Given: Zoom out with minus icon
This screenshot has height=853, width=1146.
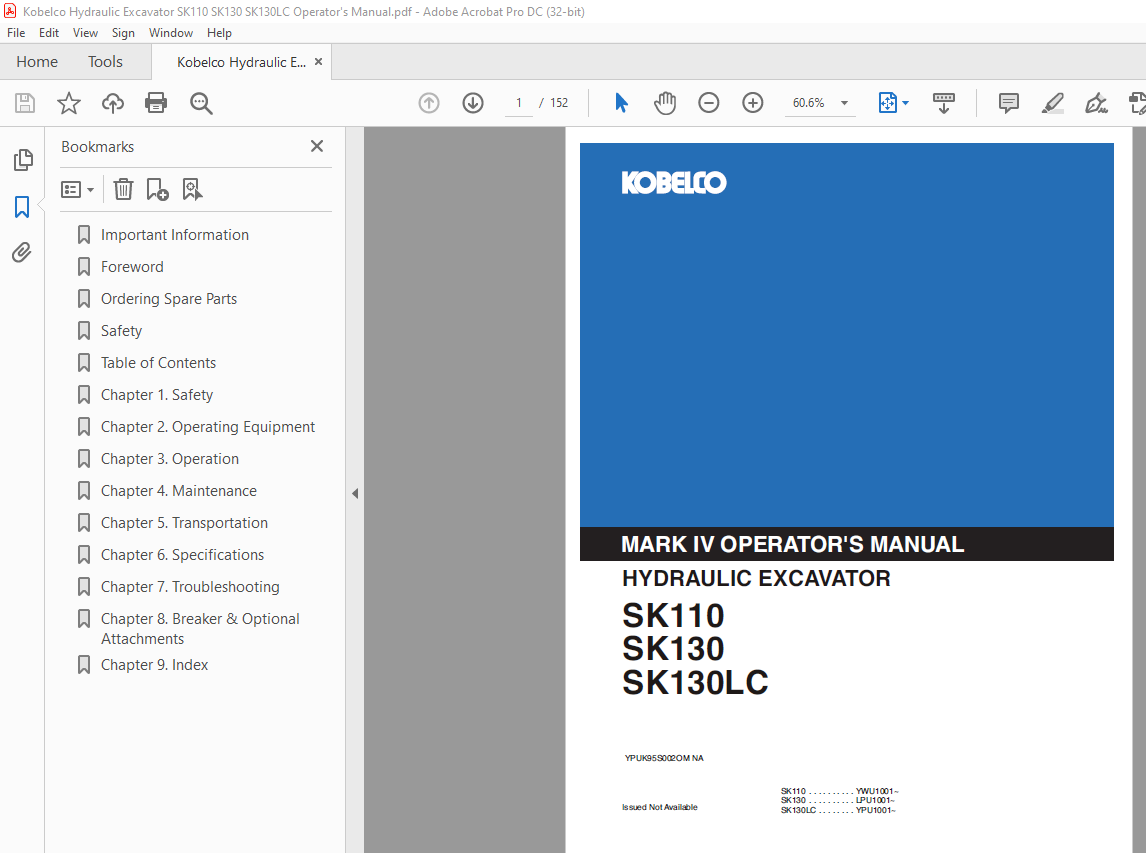Looking at the screenshot, I should pyautogui.click(x=708, y=103).
